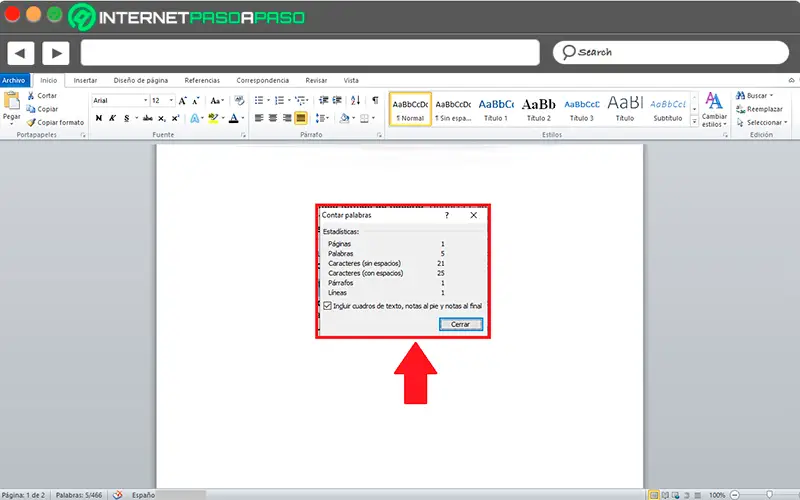Apply strikethrough (abc) formatting
The width and height of the screenshot is (800, 500).
pos(147,118)
